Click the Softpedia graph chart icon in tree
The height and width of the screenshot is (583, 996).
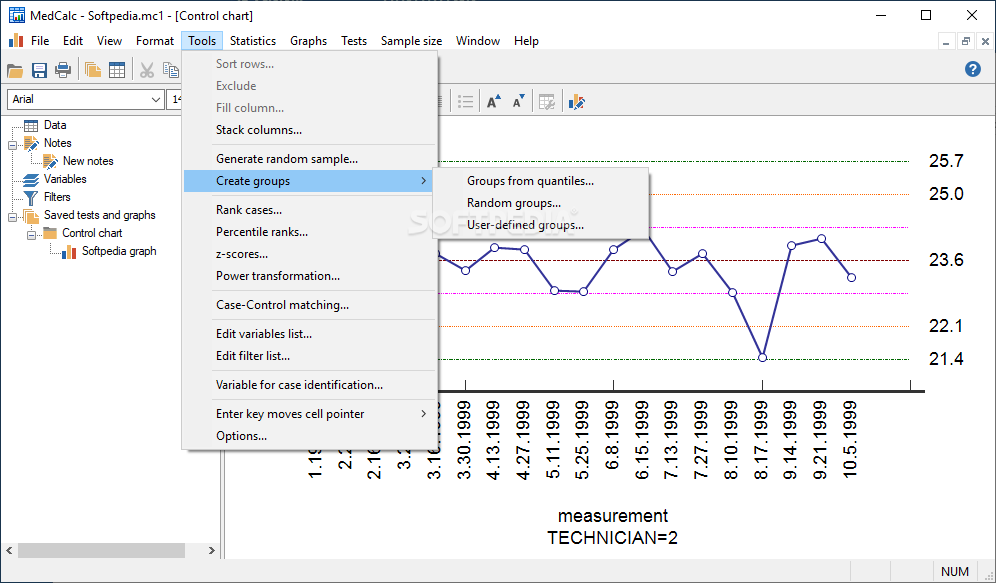point(69,251)
